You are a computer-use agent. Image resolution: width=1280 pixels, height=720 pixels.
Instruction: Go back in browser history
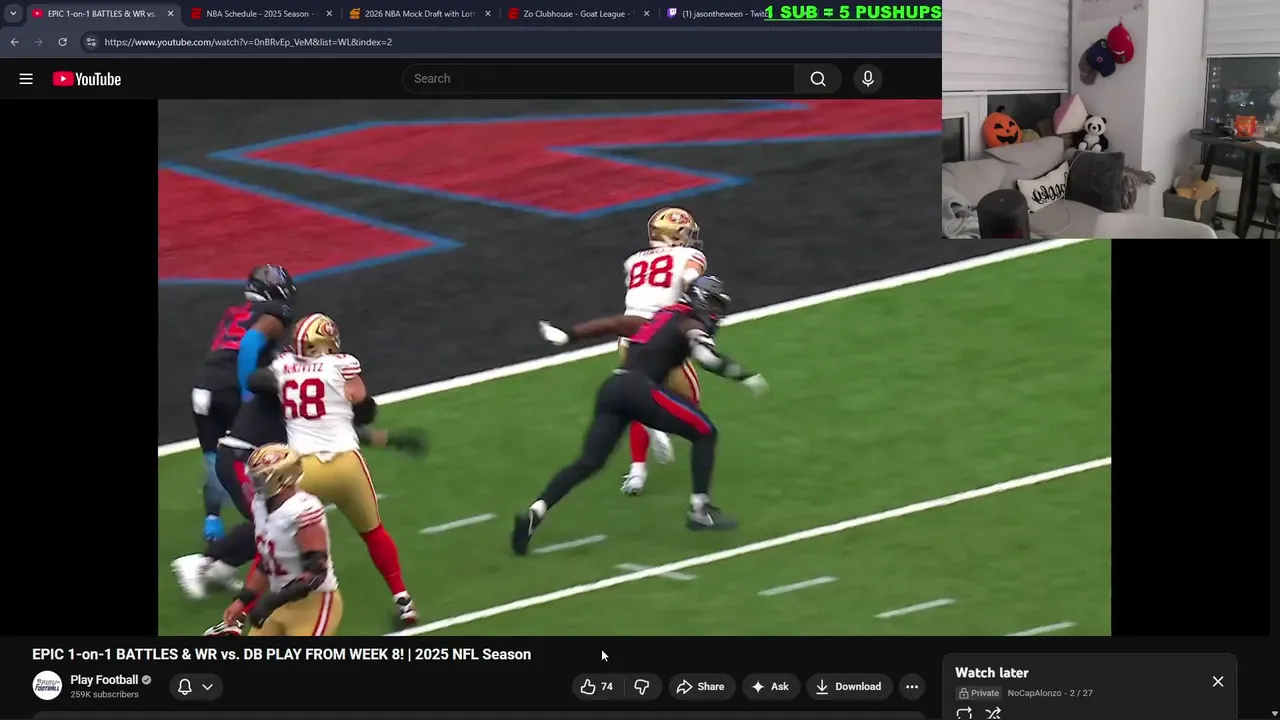click(15, 42)
